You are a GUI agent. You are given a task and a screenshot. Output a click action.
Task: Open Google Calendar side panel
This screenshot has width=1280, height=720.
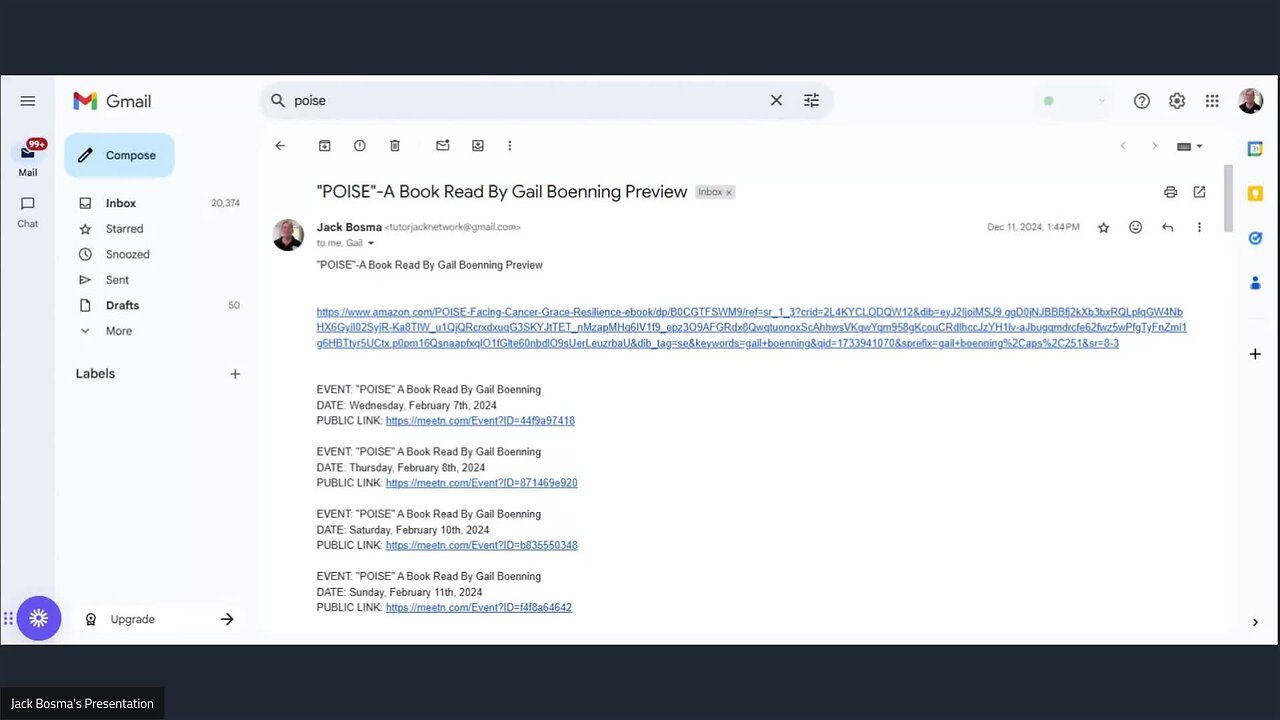tap(1255, 149)
